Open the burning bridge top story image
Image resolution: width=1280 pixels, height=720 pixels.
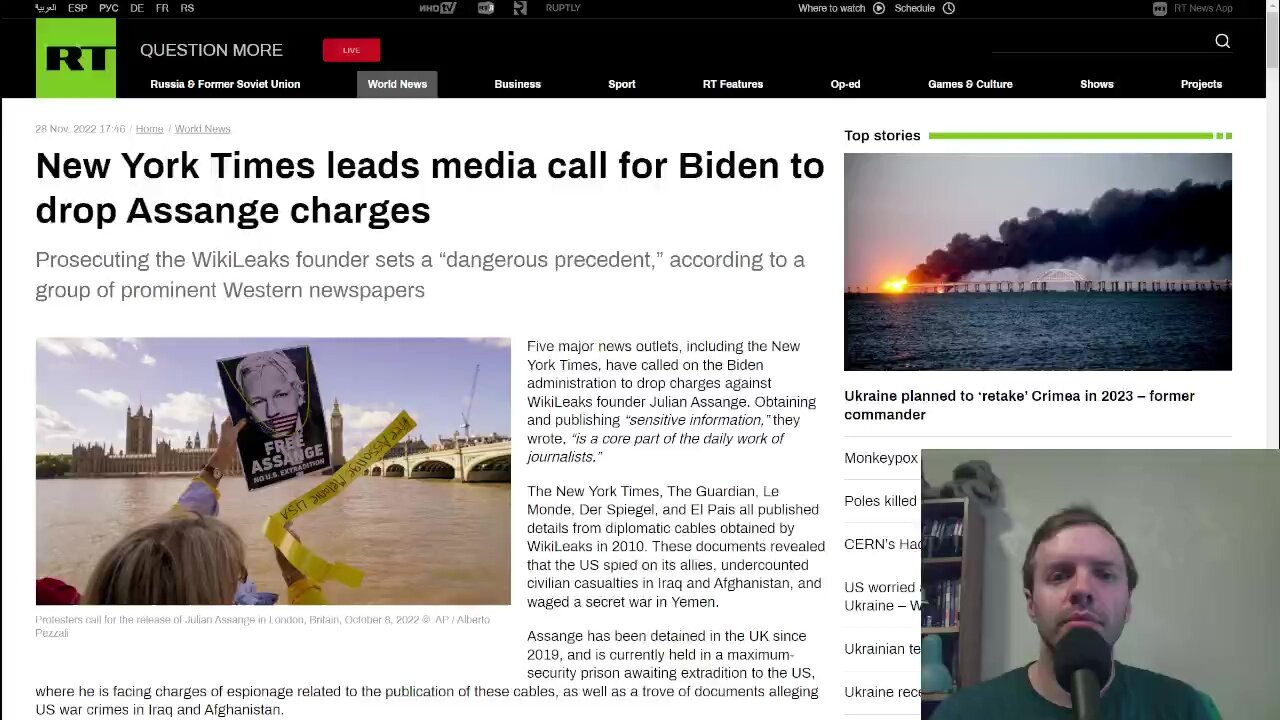tap(1038, 262)
